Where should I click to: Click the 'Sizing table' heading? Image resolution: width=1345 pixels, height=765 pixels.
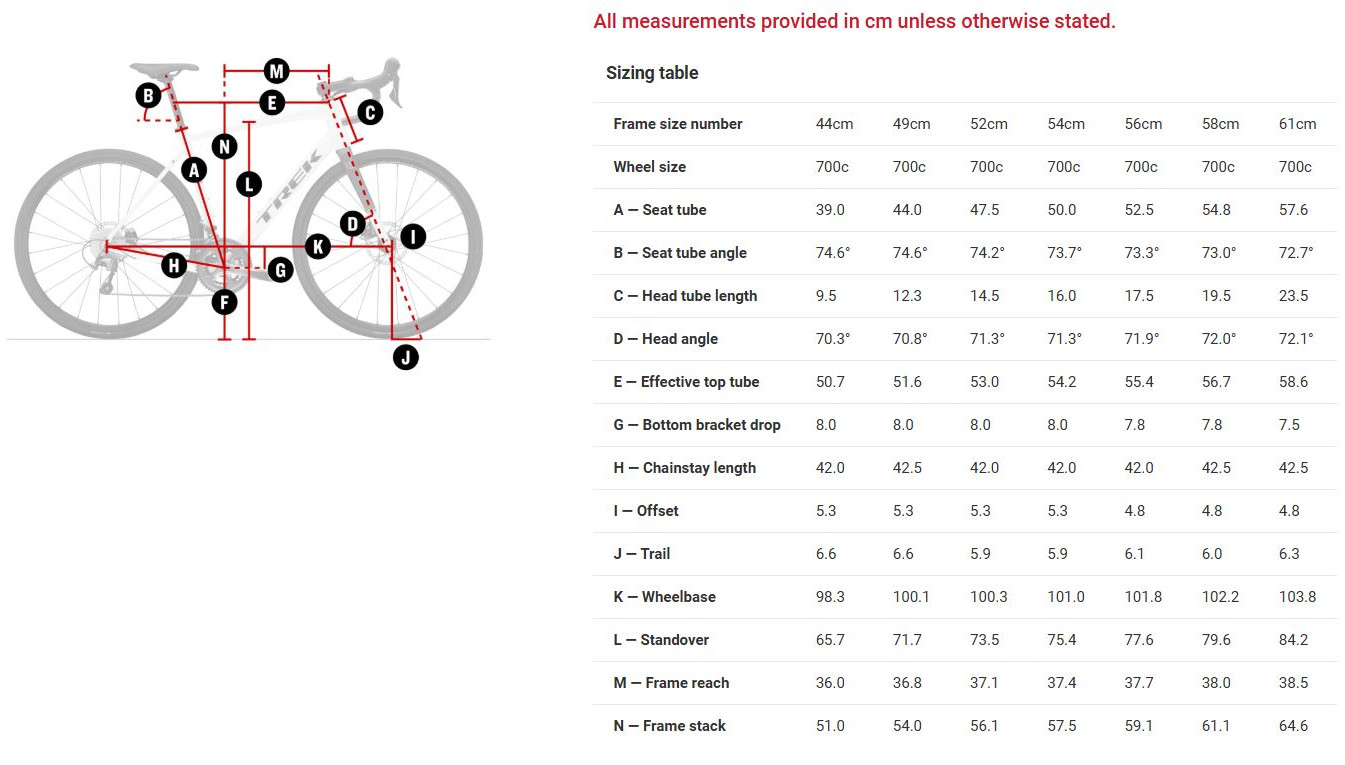[x=652, y=73]
